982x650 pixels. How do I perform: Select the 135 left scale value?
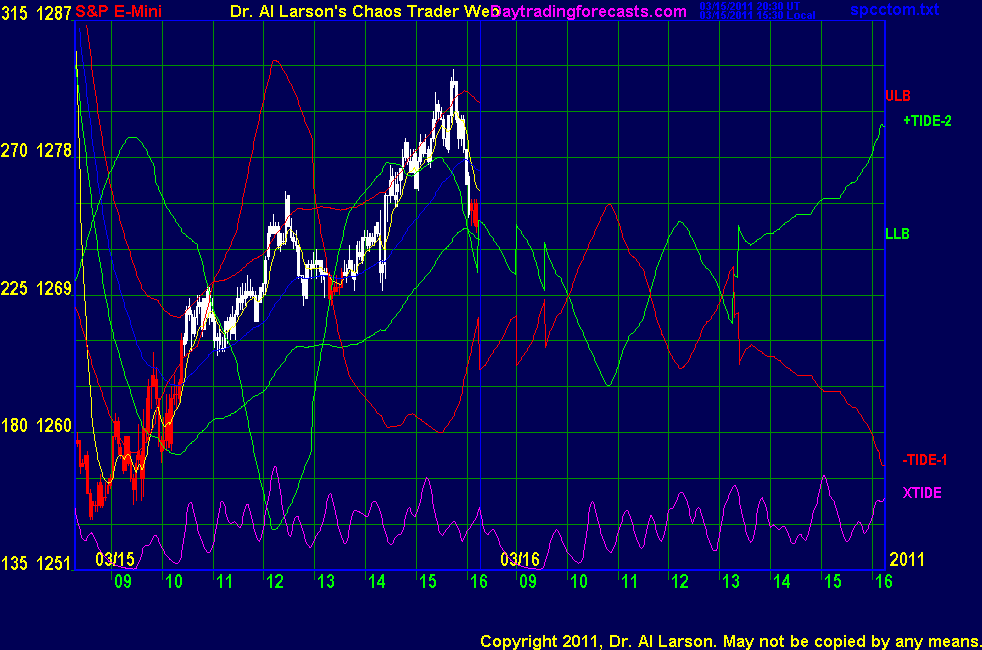click(15, 564)
